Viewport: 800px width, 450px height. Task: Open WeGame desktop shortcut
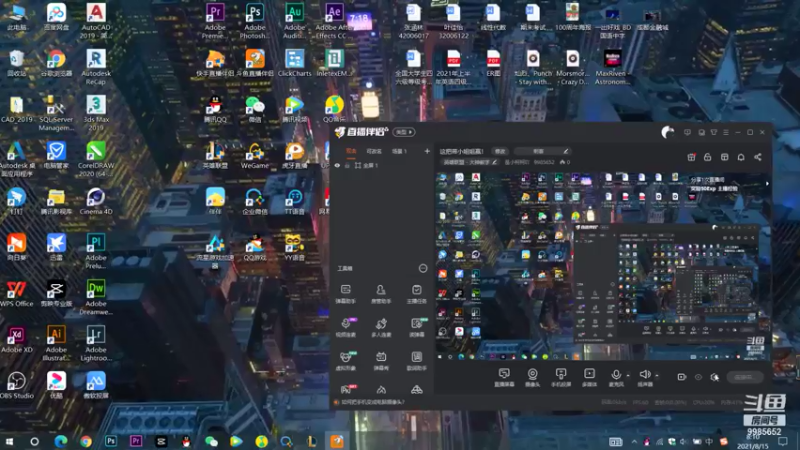(255, 155)
